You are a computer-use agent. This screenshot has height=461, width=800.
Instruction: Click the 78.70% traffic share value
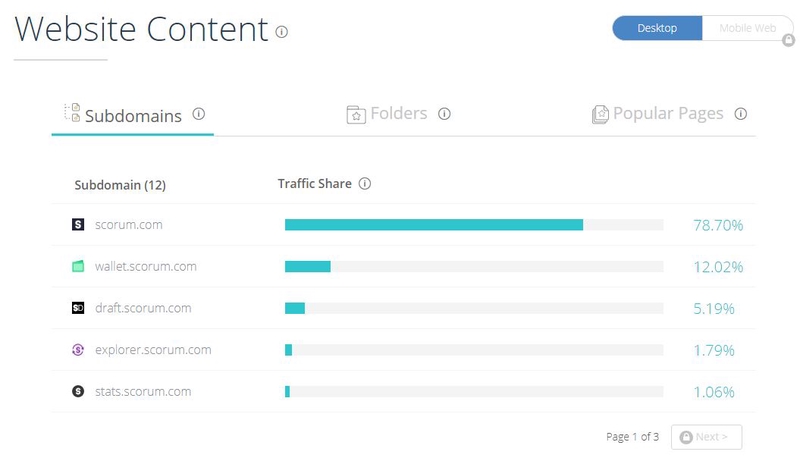pos(718,225)
